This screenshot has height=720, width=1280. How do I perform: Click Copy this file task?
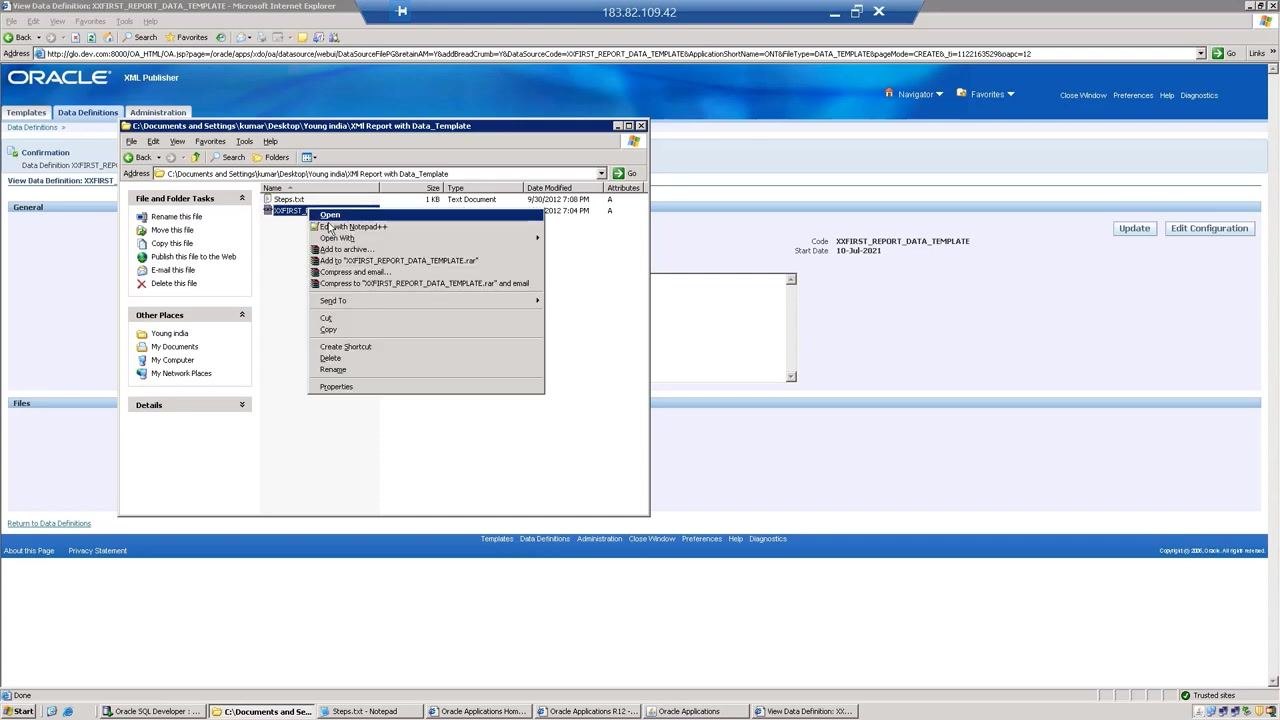click(172, 243)
